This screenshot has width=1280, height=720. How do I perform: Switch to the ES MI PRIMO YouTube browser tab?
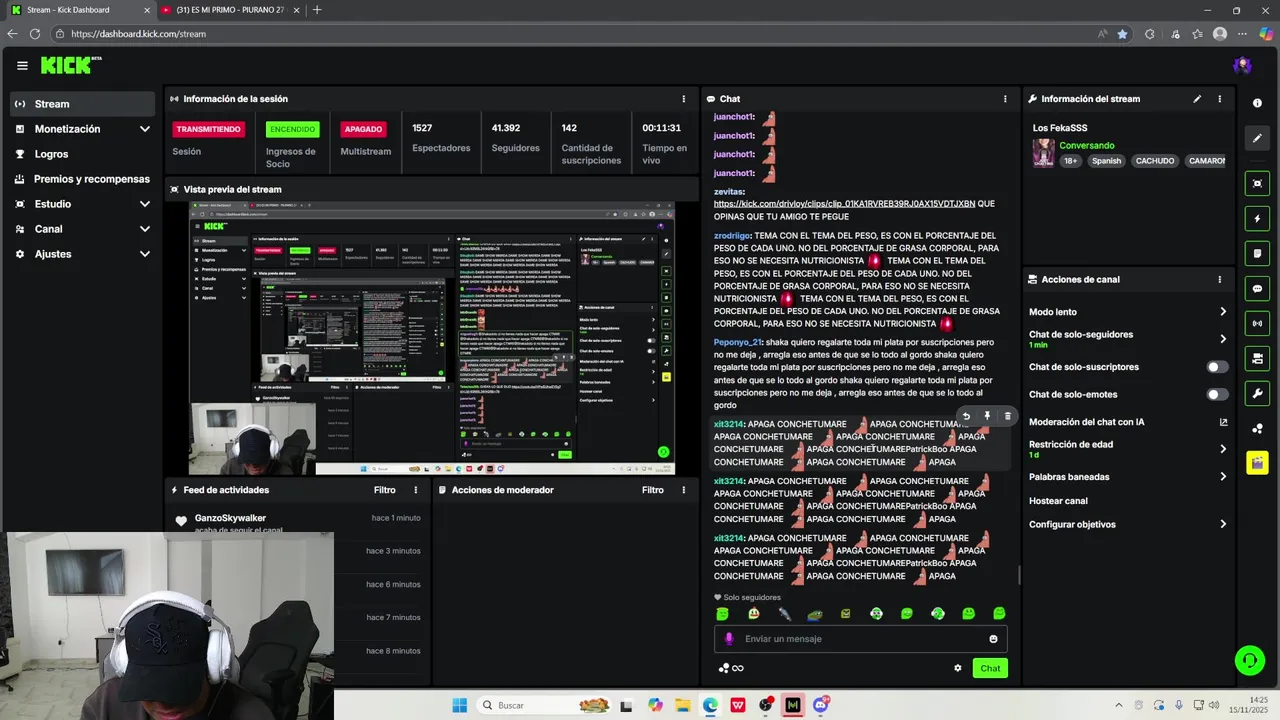pyautogui.click(x=230, y=10)
